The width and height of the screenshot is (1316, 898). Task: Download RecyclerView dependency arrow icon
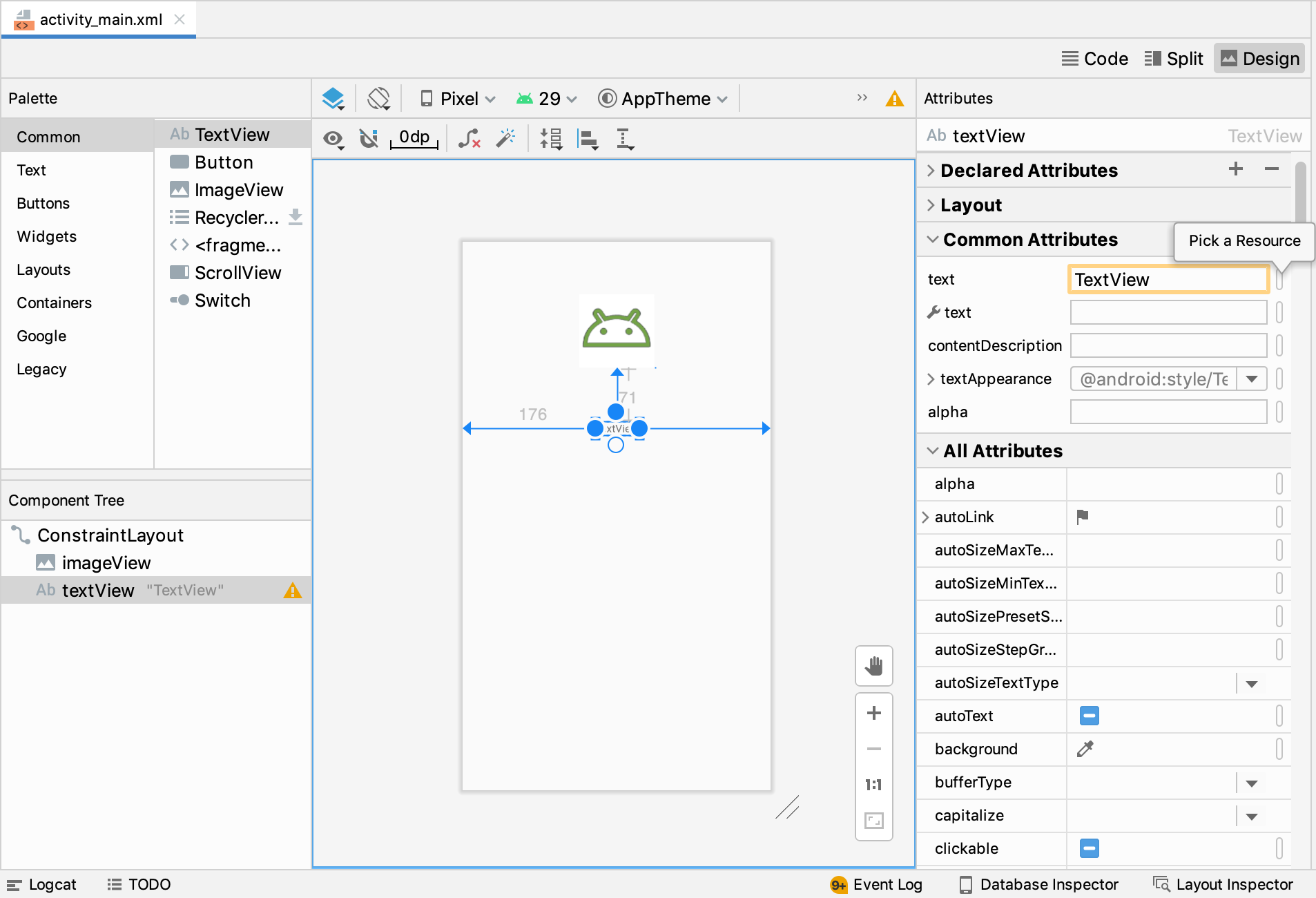coord(296,217)
